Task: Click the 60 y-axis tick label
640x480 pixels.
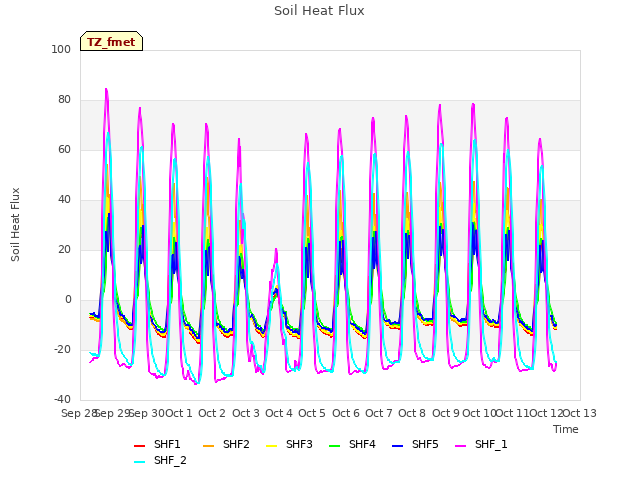Action: (x=64, y=149)
